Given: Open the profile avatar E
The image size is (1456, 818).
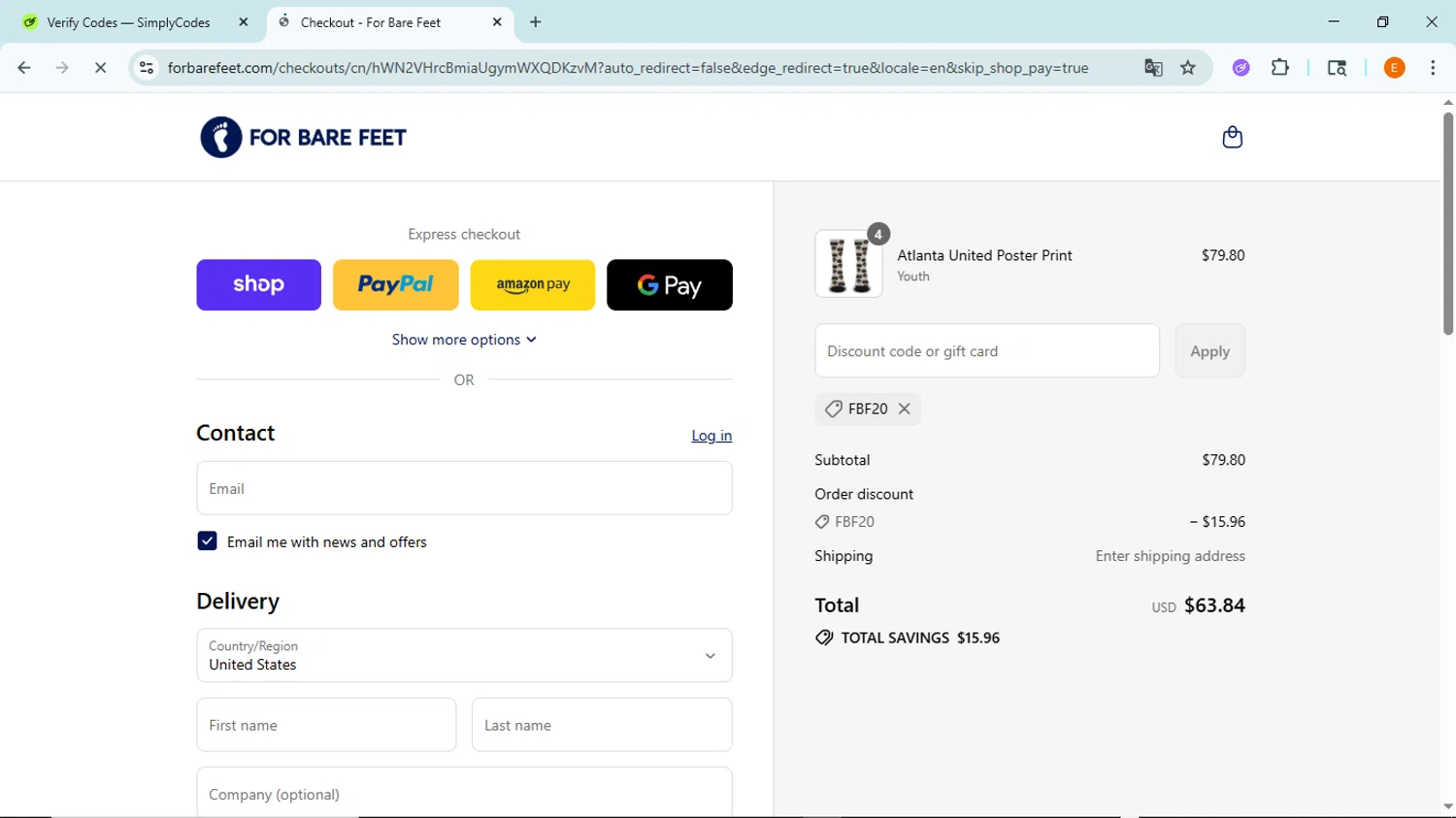Looking at the screenshot, I should [x=1395, y=68].
